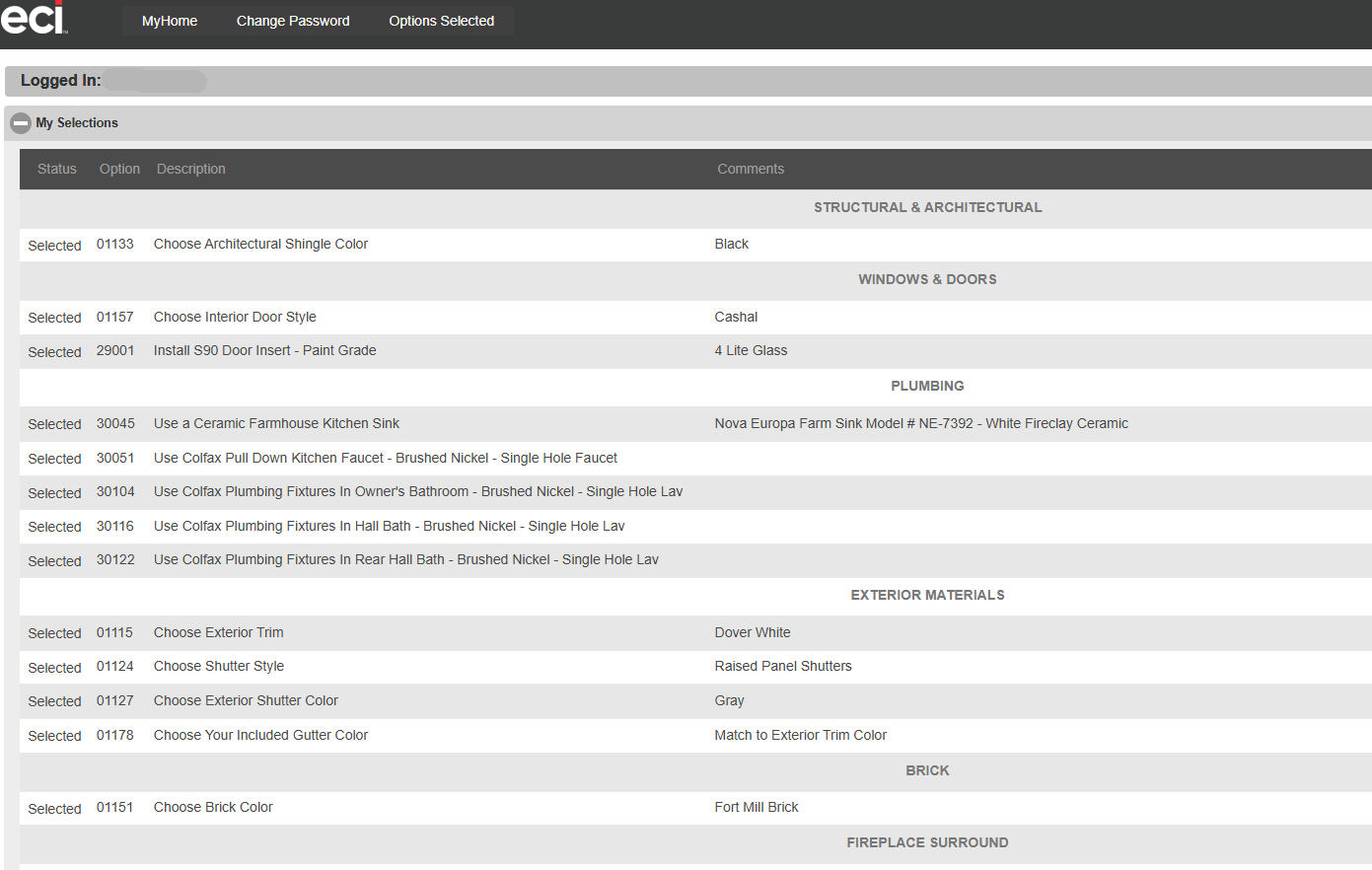
Task: Open the MyHome menu item
Action: tap(169, 21)
